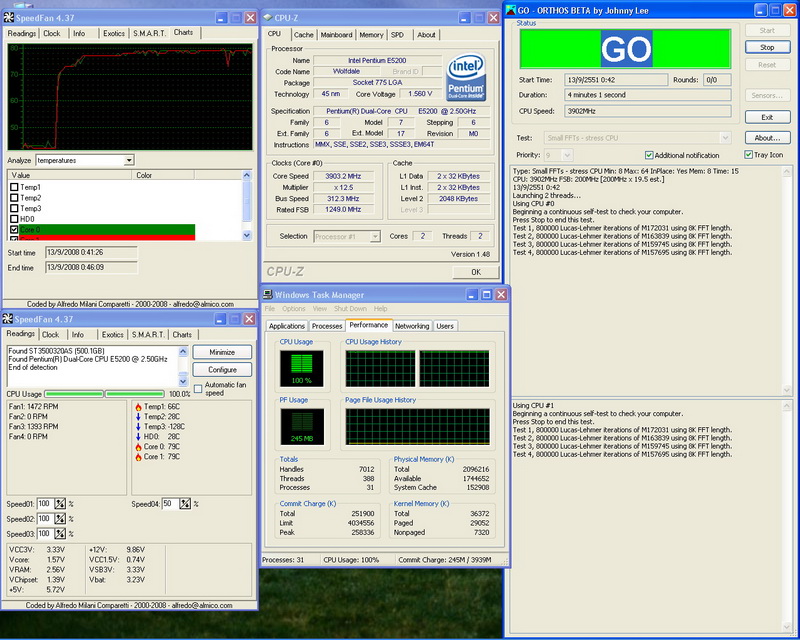The width and height of the screenshot is (800, 640).
Task: Click the Configure button in SpeedFan
Action: 222,370
